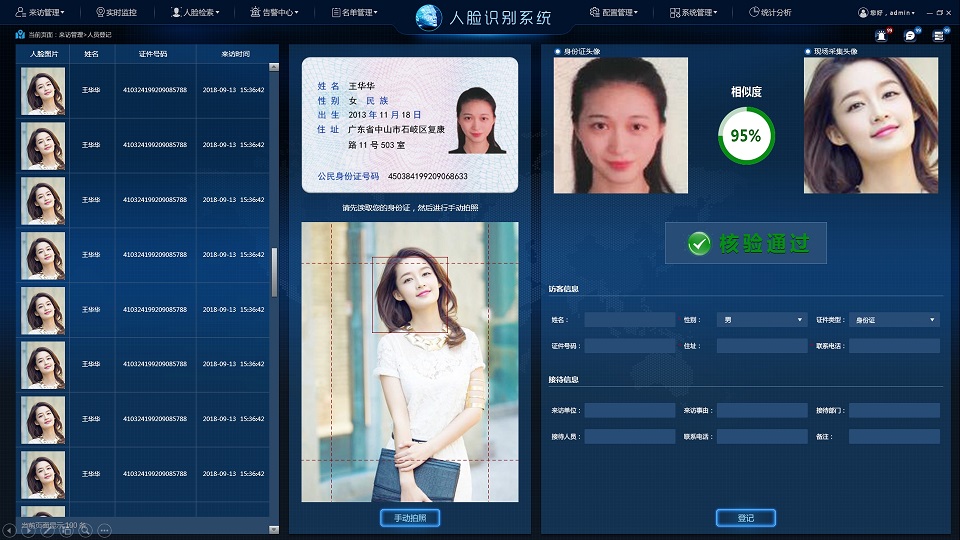Click the visitor list scrollbar down arrow
Screen dimensions: 960x540
[274, 530]
